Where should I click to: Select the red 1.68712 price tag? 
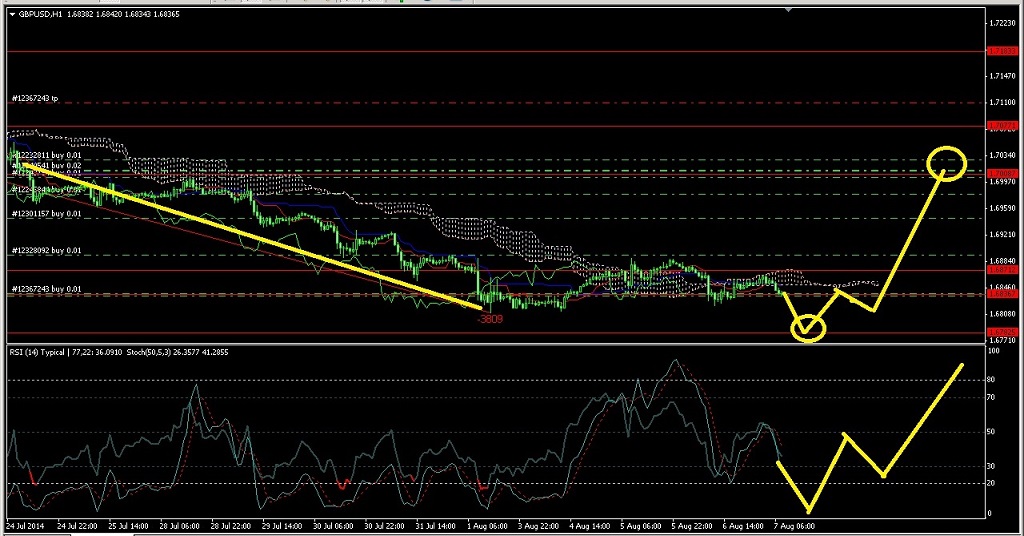click(1000, 270)
